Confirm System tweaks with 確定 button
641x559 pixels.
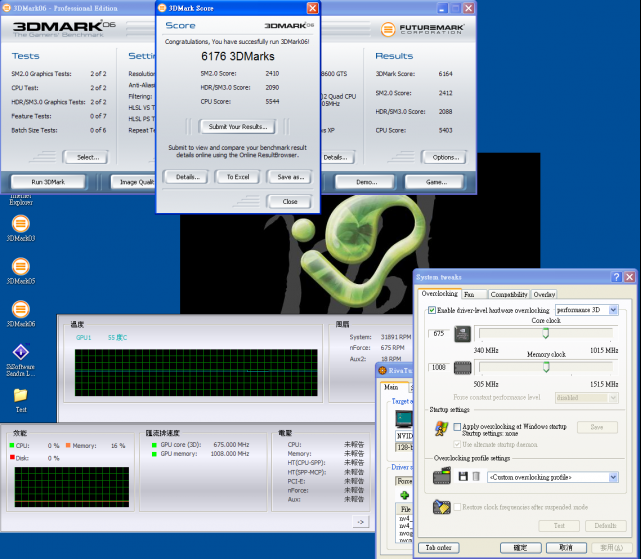pyautogui.click(x=521, y=548)
